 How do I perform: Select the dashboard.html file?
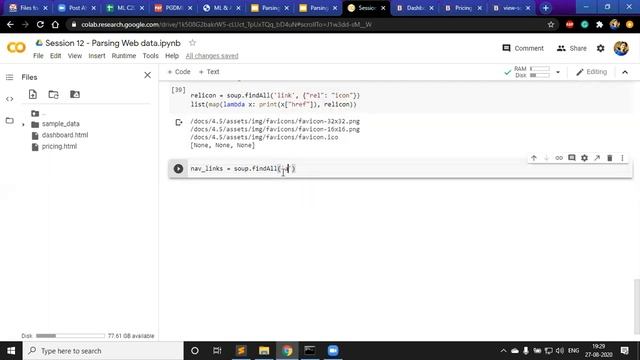click(x=60, y=135)
